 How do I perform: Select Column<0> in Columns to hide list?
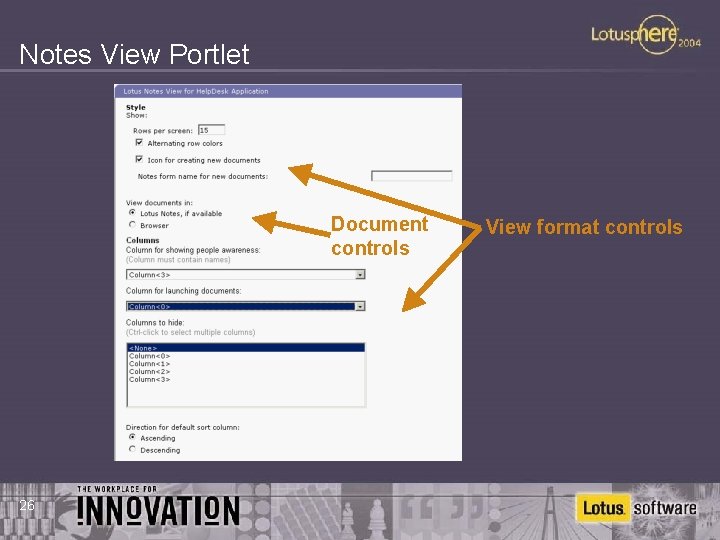pos(246,356)
